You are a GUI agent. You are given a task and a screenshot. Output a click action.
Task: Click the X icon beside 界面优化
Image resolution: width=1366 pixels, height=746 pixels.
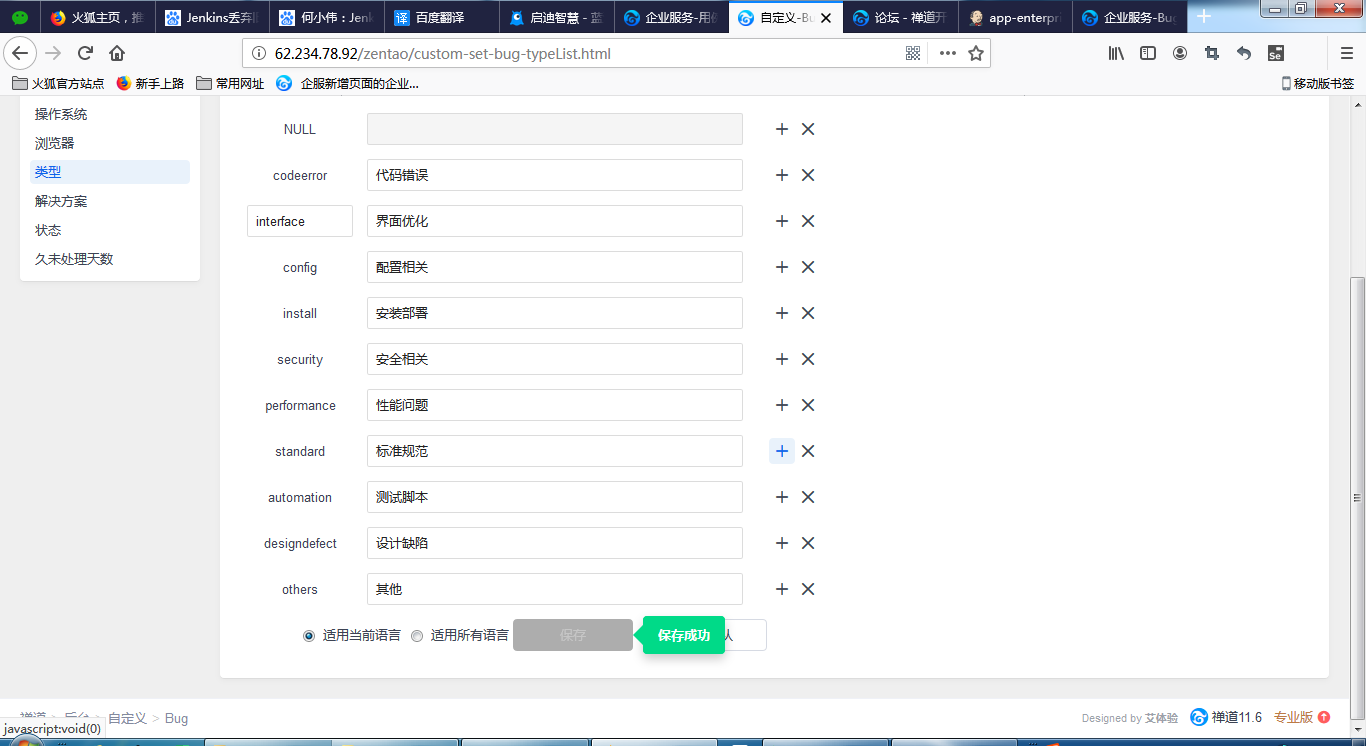point(808,221)
